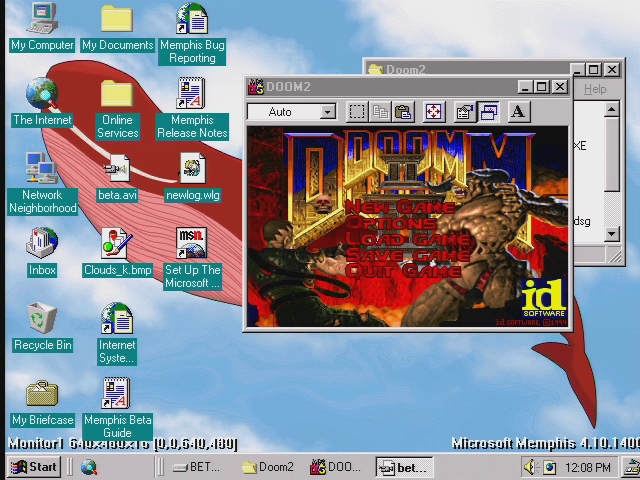Click scroll down arrow in Doom2 folder window

pos(611,234)
